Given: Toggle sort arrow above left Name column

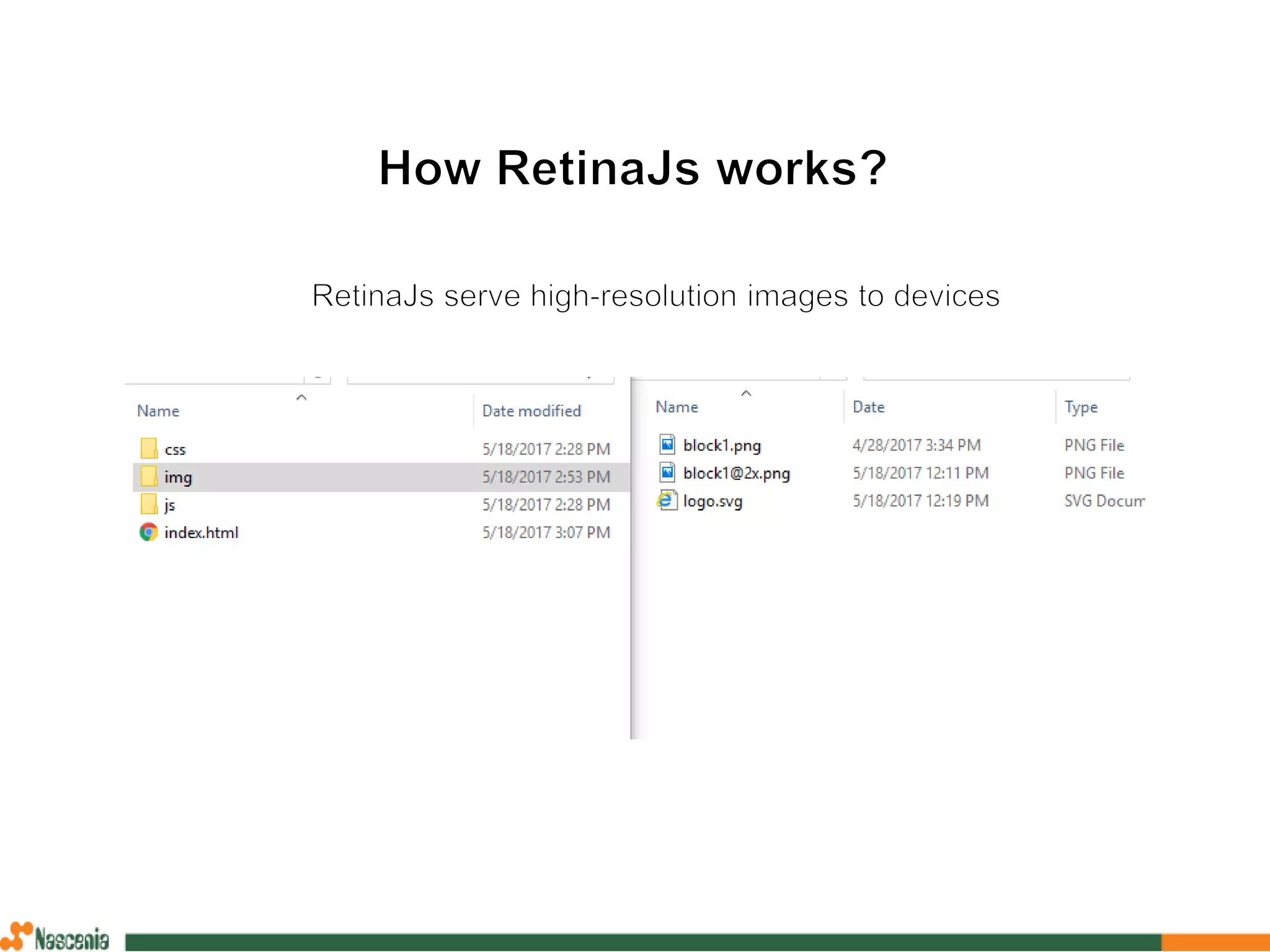Looking at the screenshot, I should click(301, 397).
